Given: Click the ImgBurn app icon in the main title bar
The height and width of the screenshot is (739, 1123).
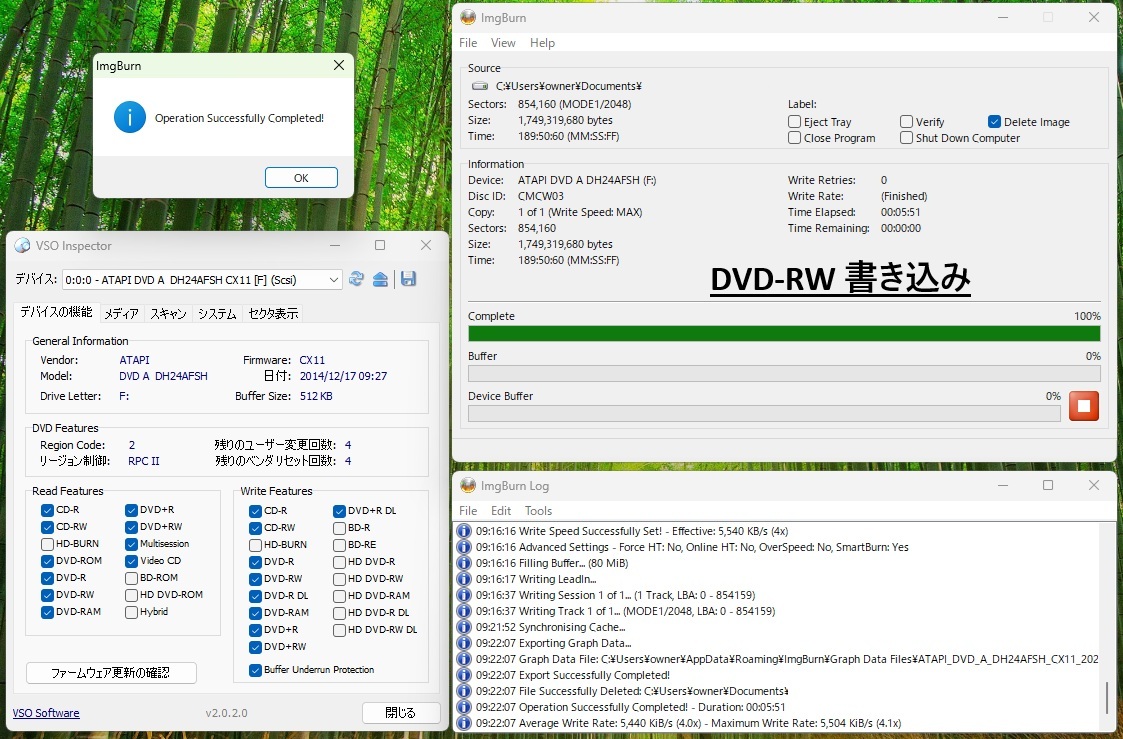Looking at the screenshot, I should pyautogui.click(x=468, y=17).
